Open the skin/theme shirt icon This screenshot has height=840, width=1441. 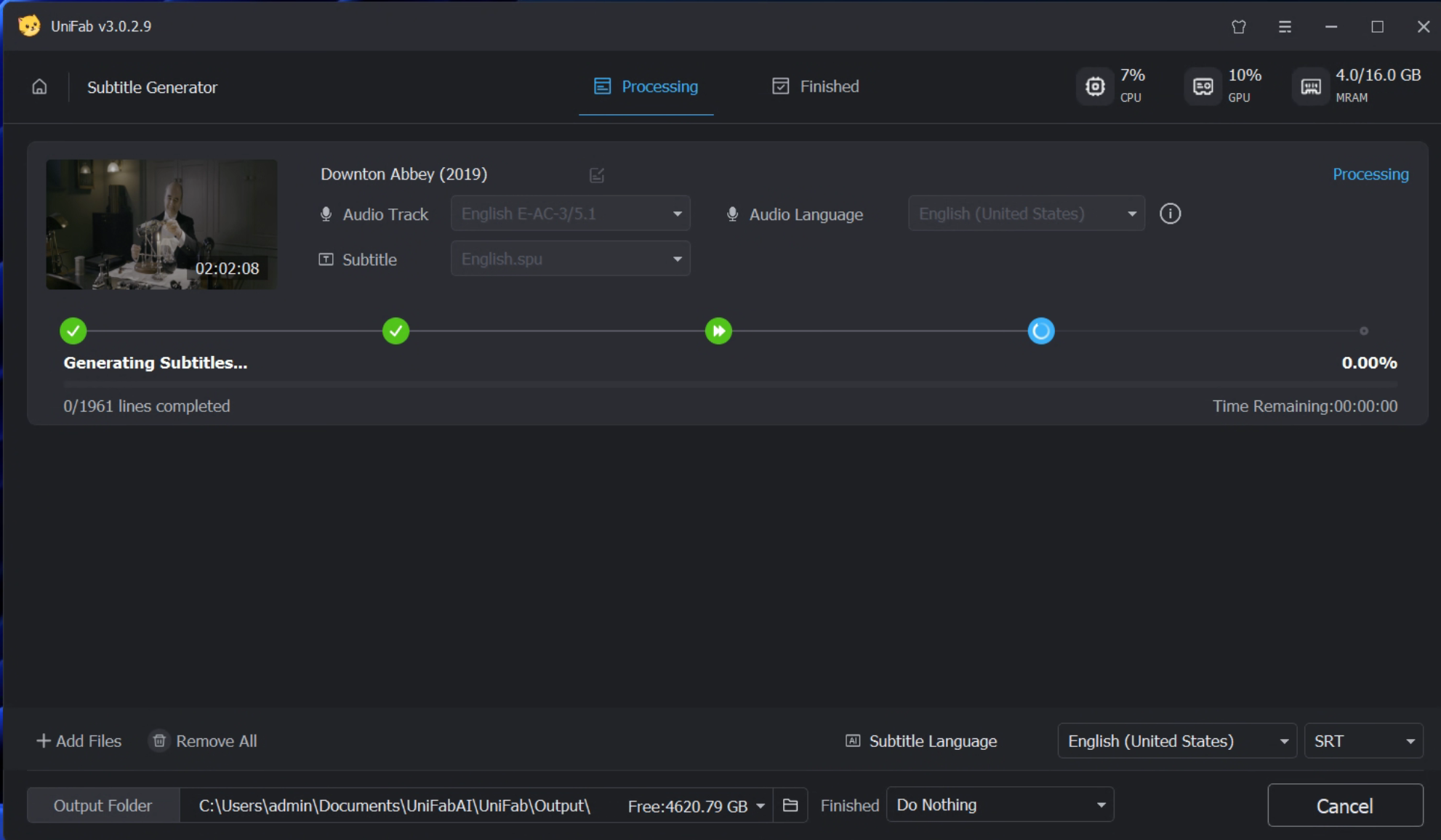[1239, 27]
